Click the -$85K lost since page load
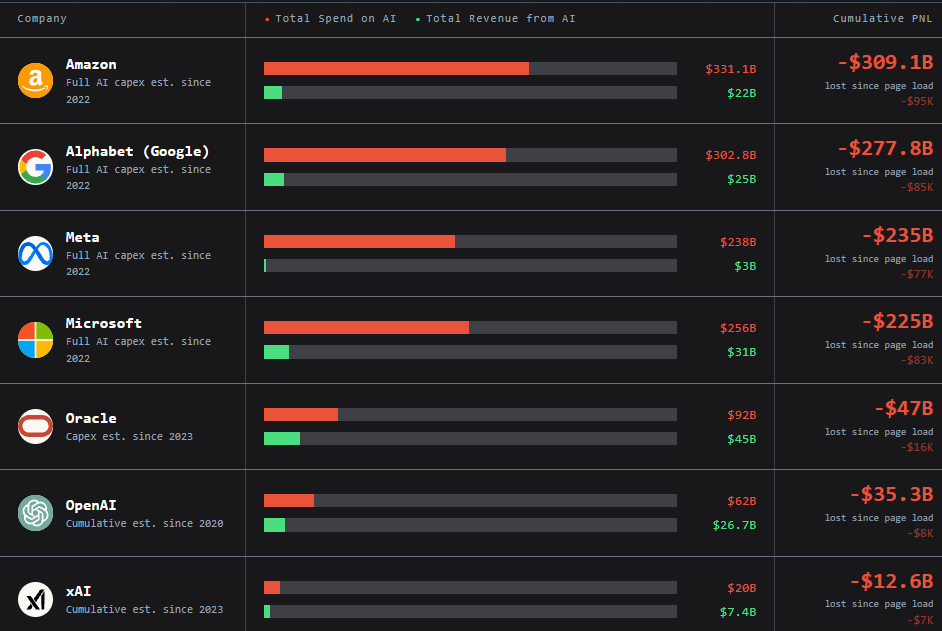 coord(917,187)
